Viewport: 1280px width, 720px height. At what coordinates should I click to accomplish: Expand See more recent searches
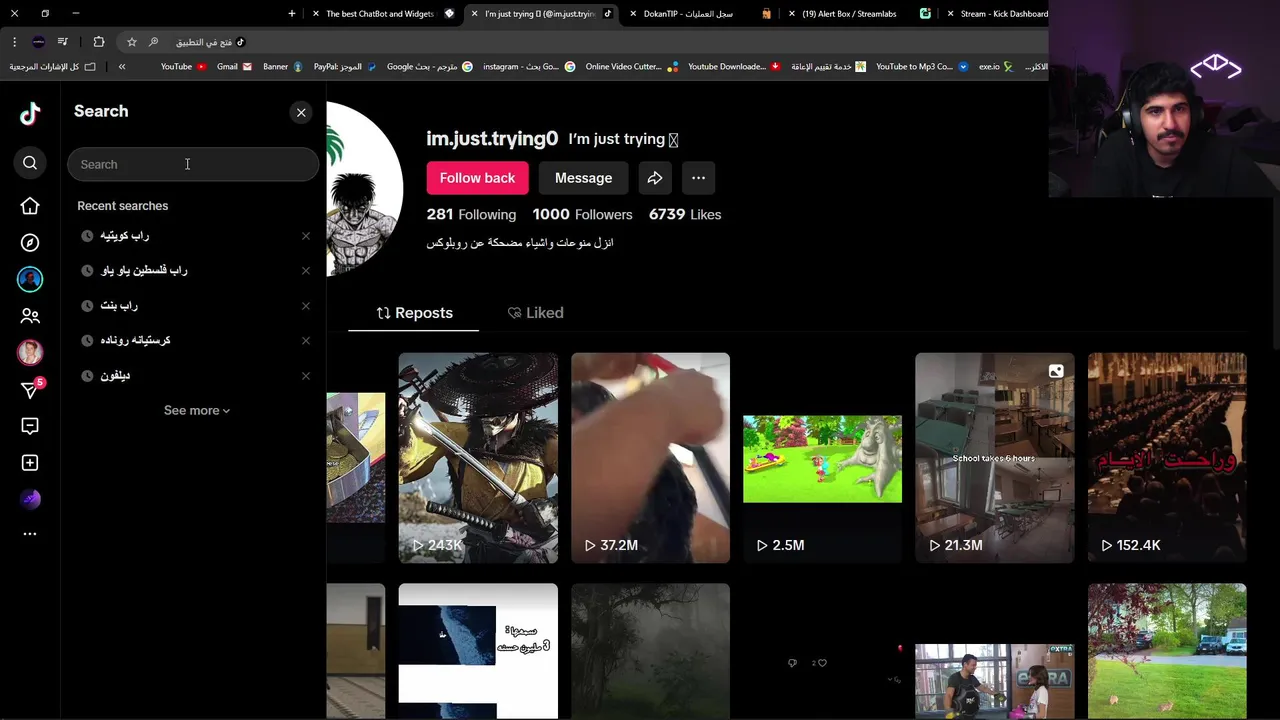point(197,410)
